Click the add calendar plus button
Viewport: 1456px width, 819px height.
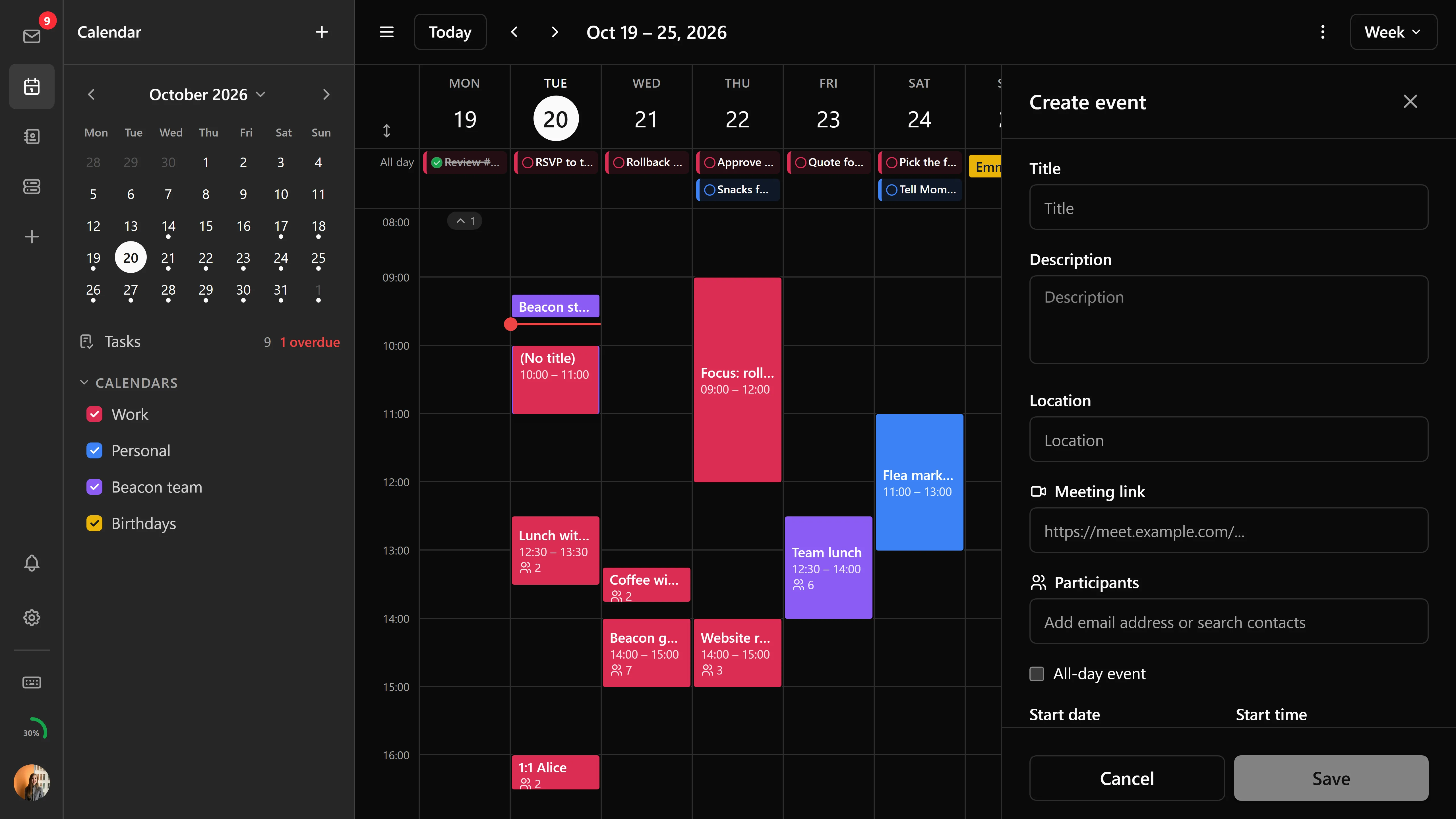(322, 32)
